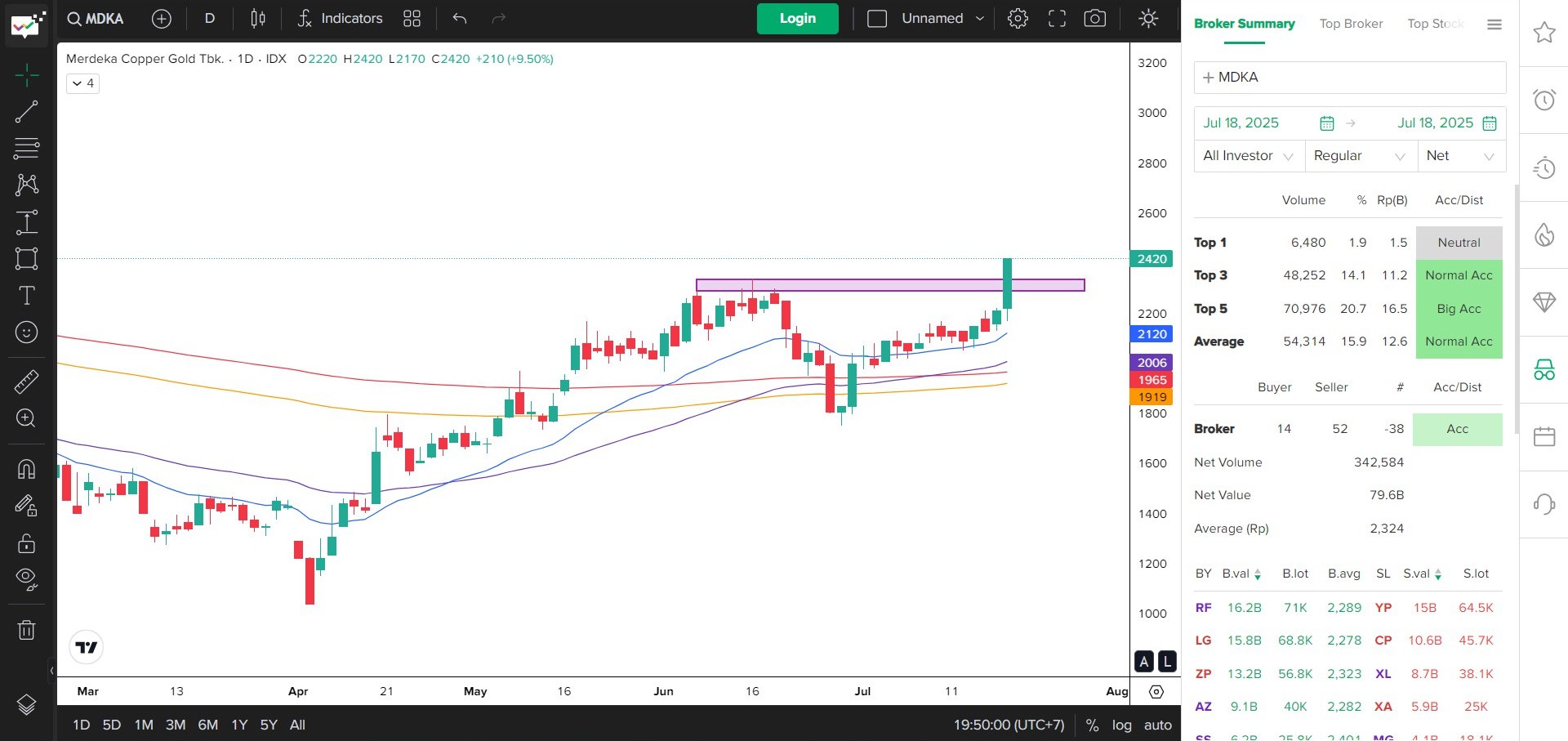Toggle lock all drawing tools
1568x741 pixels.
point(27,542)
